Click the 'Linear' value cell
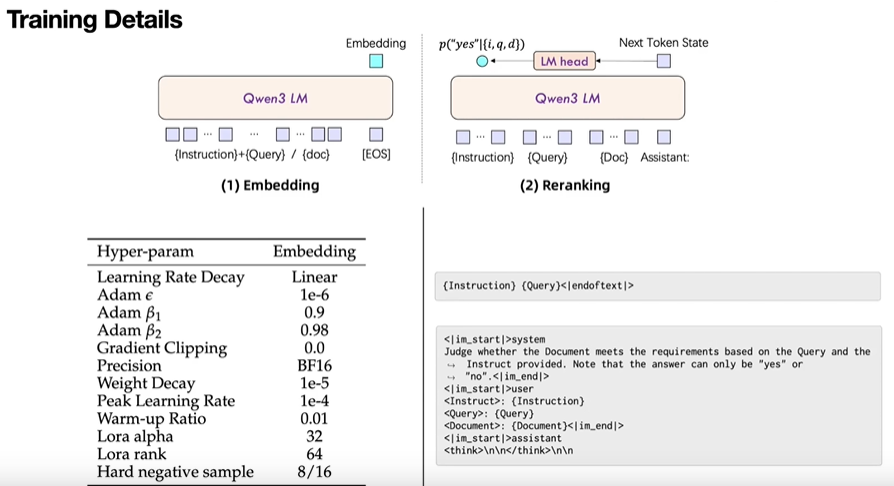894x486 pixels. tap(314, 277)
